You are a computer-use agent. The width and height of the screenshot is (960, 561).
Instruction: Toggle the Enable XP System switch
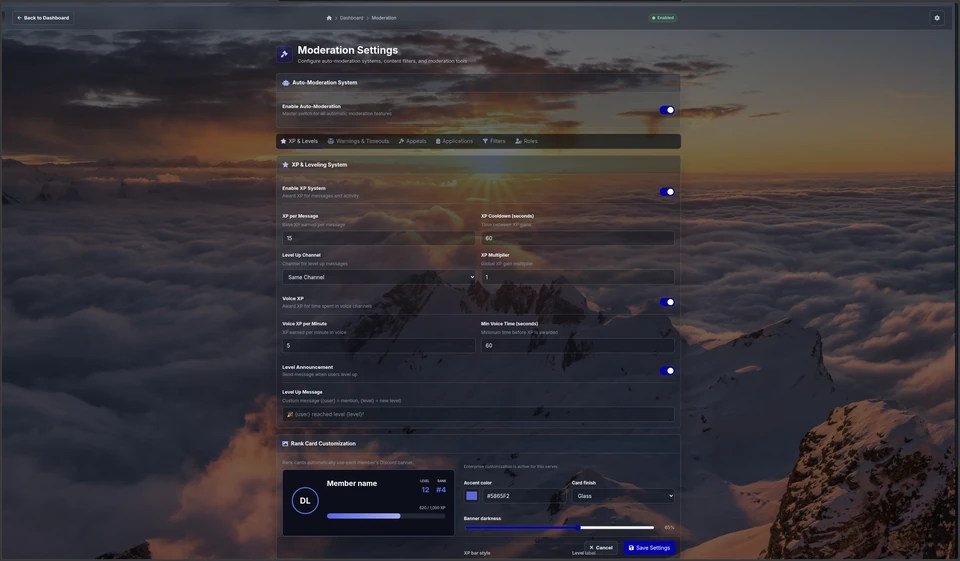(667, 192)
